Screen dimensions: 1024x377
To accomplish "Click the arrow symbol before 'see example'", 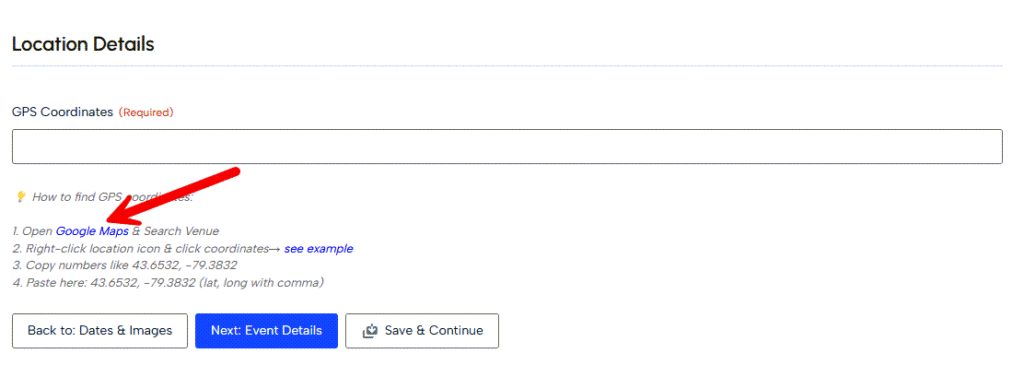I will 275,249.
